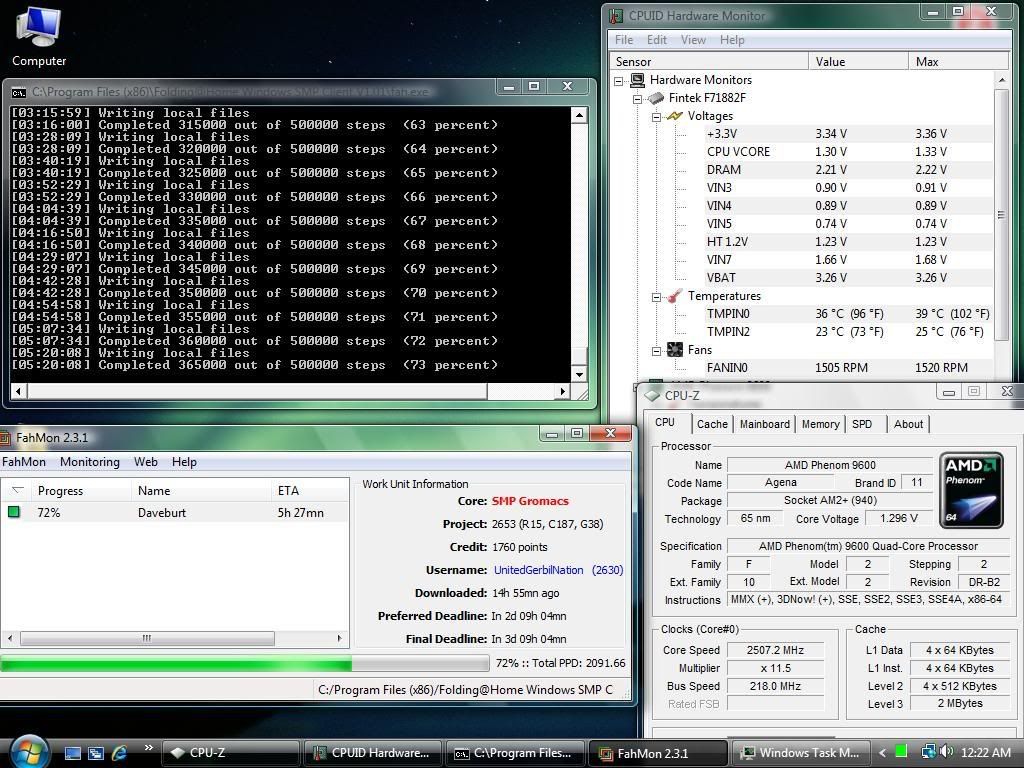The width and height of the screenshot is (1024, 768).
Task: Collapse the Hardware Monitors tree node
Action: tap(618, 81)
